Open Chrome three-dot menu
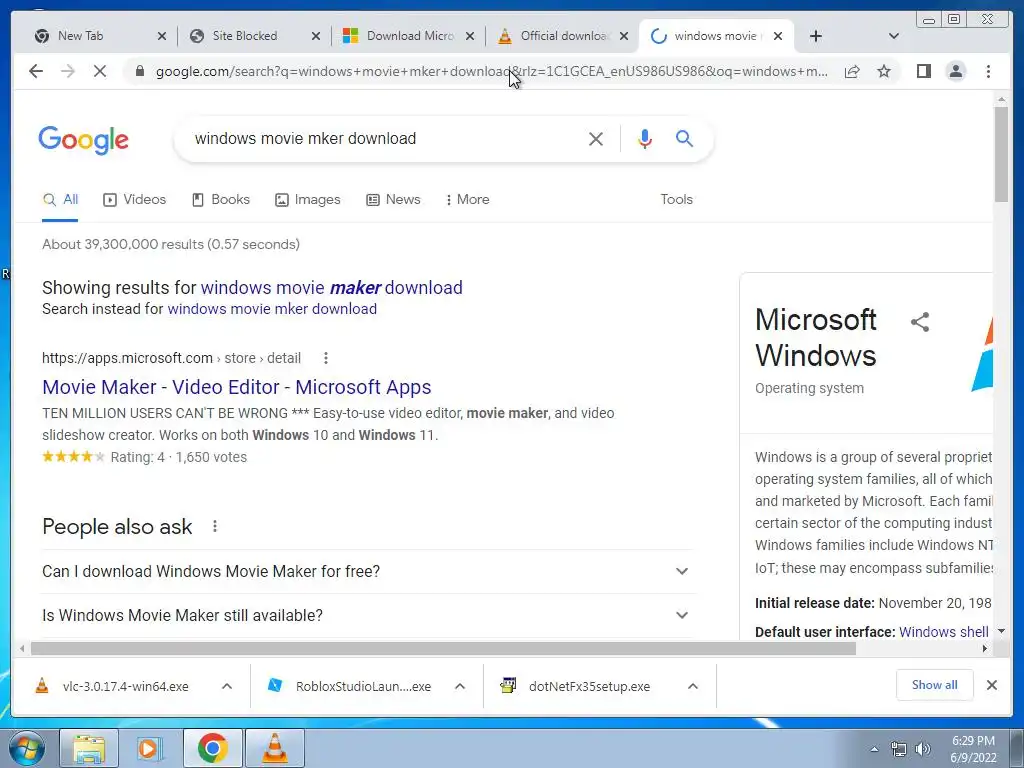The width and height of the screenshot is (1024, 768). coord(988,71)
